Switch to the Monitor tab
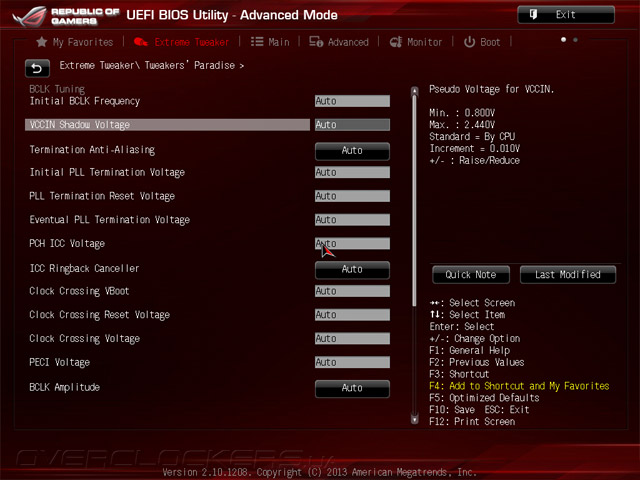640x480 pixels. pos(416,42)
